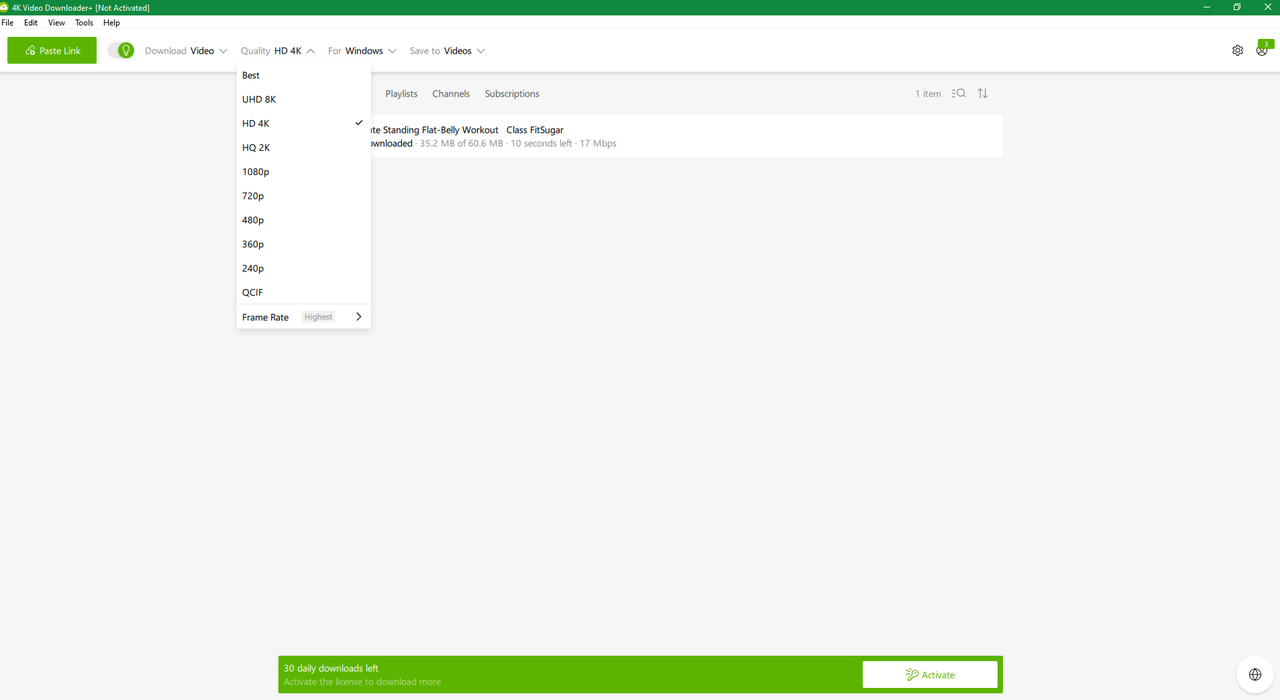1280x700 pixels.
Task: Open the Save to Videos dropdown
Action: coord(447,51)
